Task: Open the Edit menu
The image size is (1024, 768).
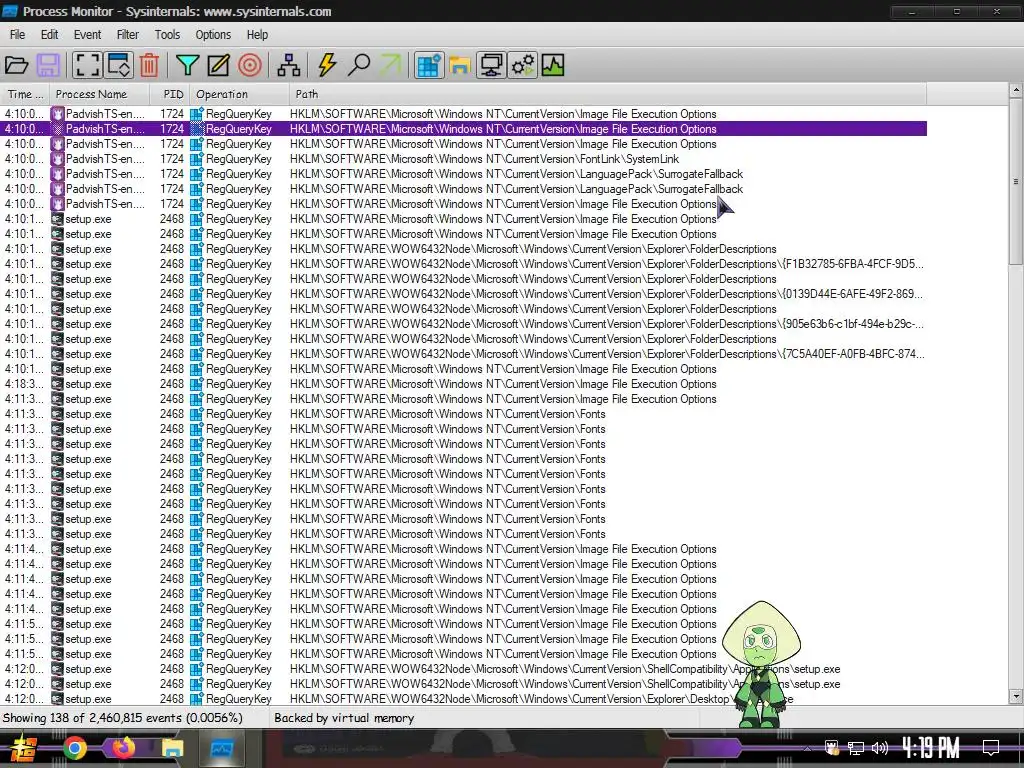Action: [49, 35]
